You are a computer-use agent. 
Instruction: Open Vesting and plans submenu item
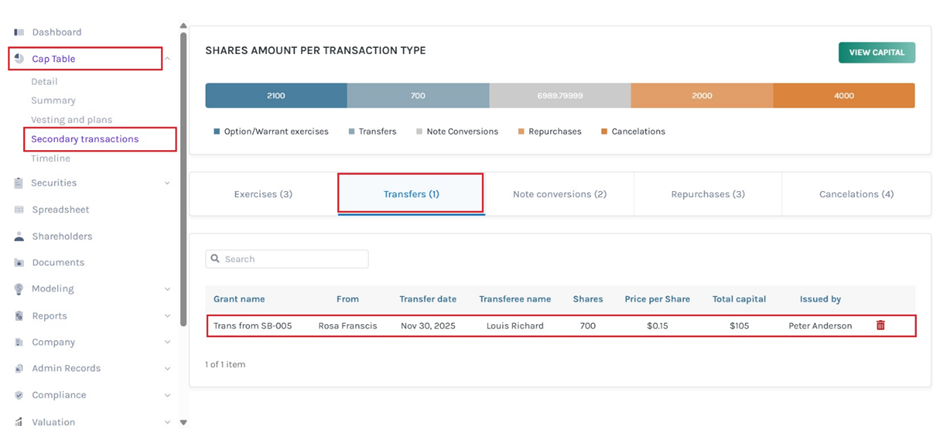click(x=71, y=120)
